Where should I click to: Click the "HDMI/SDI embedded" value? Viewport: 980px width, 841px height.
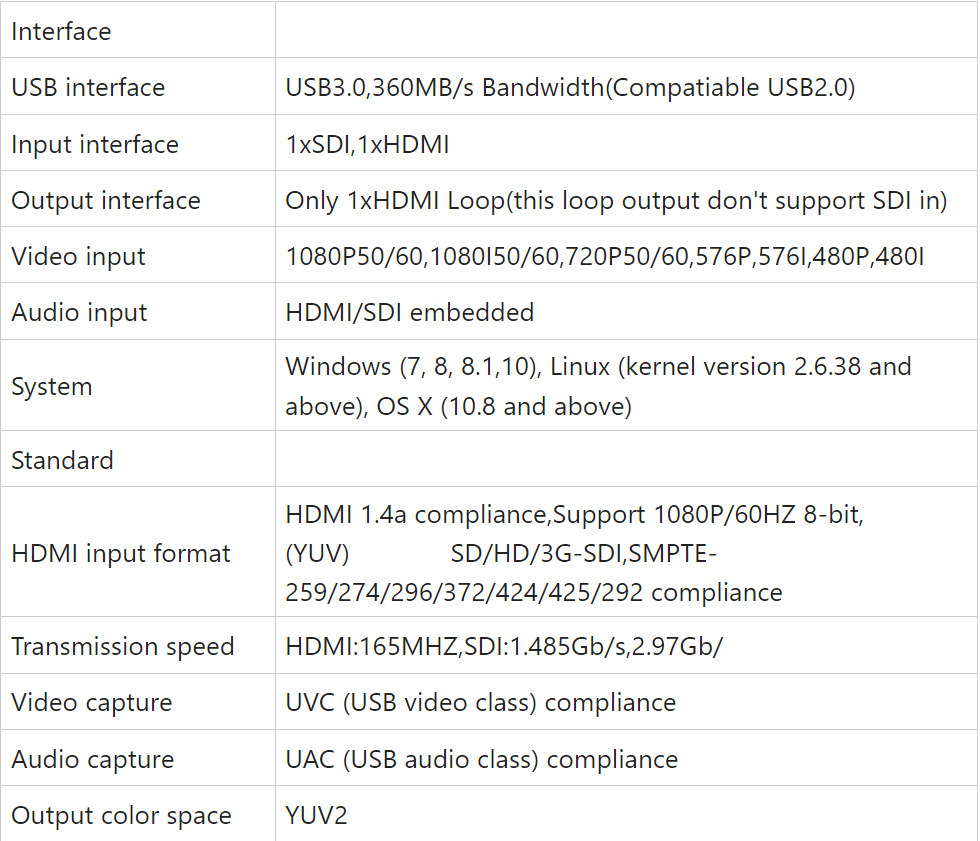coord(410,312)
